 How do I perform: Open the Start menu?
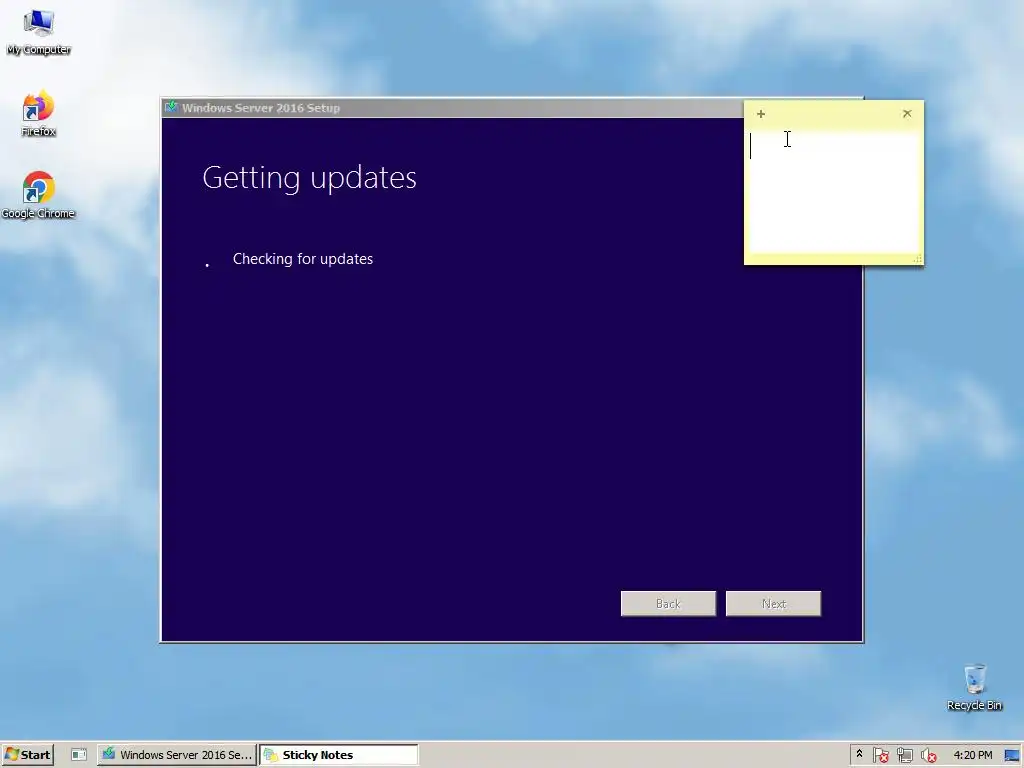(x=27, y=755)
